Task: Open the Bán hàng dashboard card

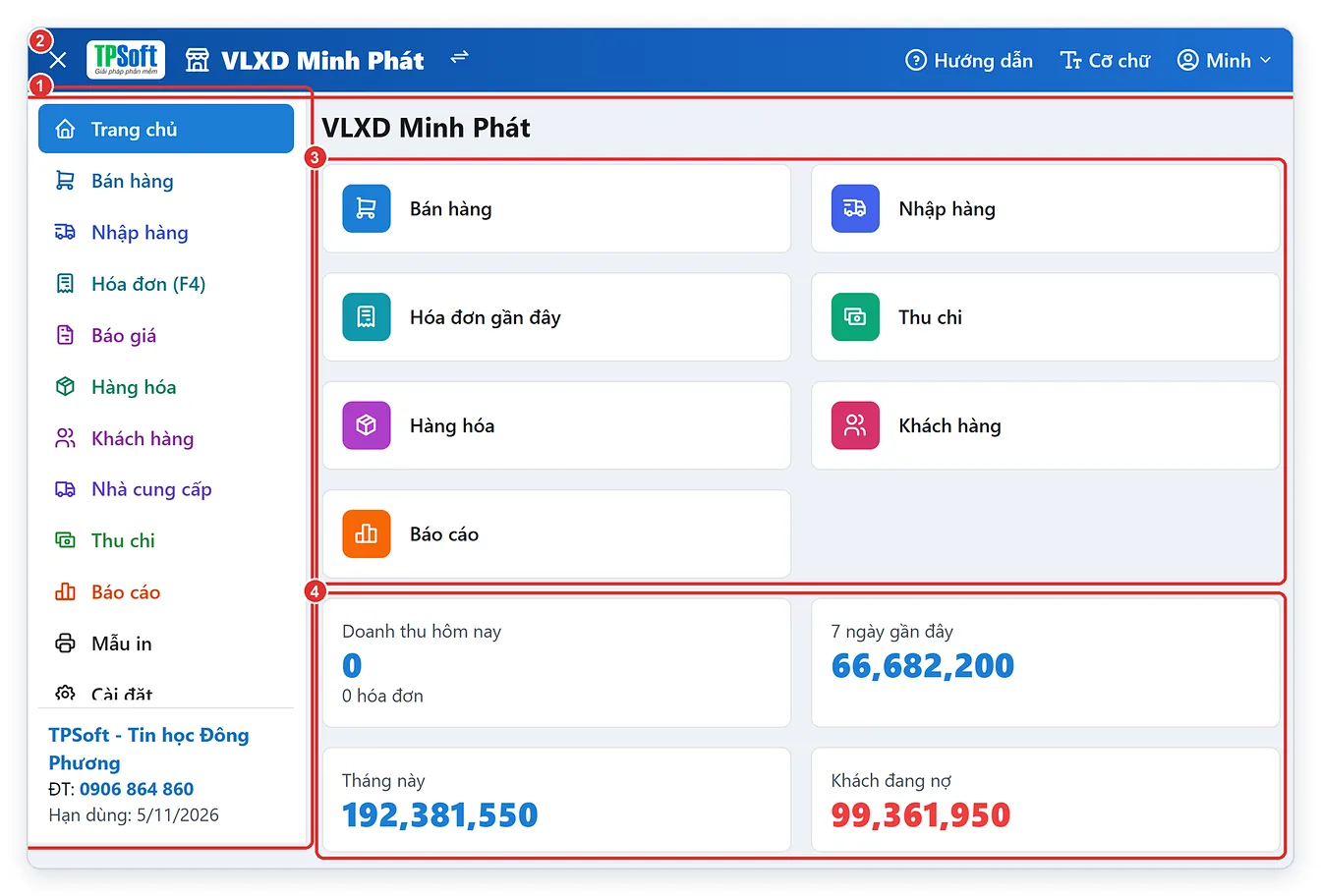Action: coord(556,208)
